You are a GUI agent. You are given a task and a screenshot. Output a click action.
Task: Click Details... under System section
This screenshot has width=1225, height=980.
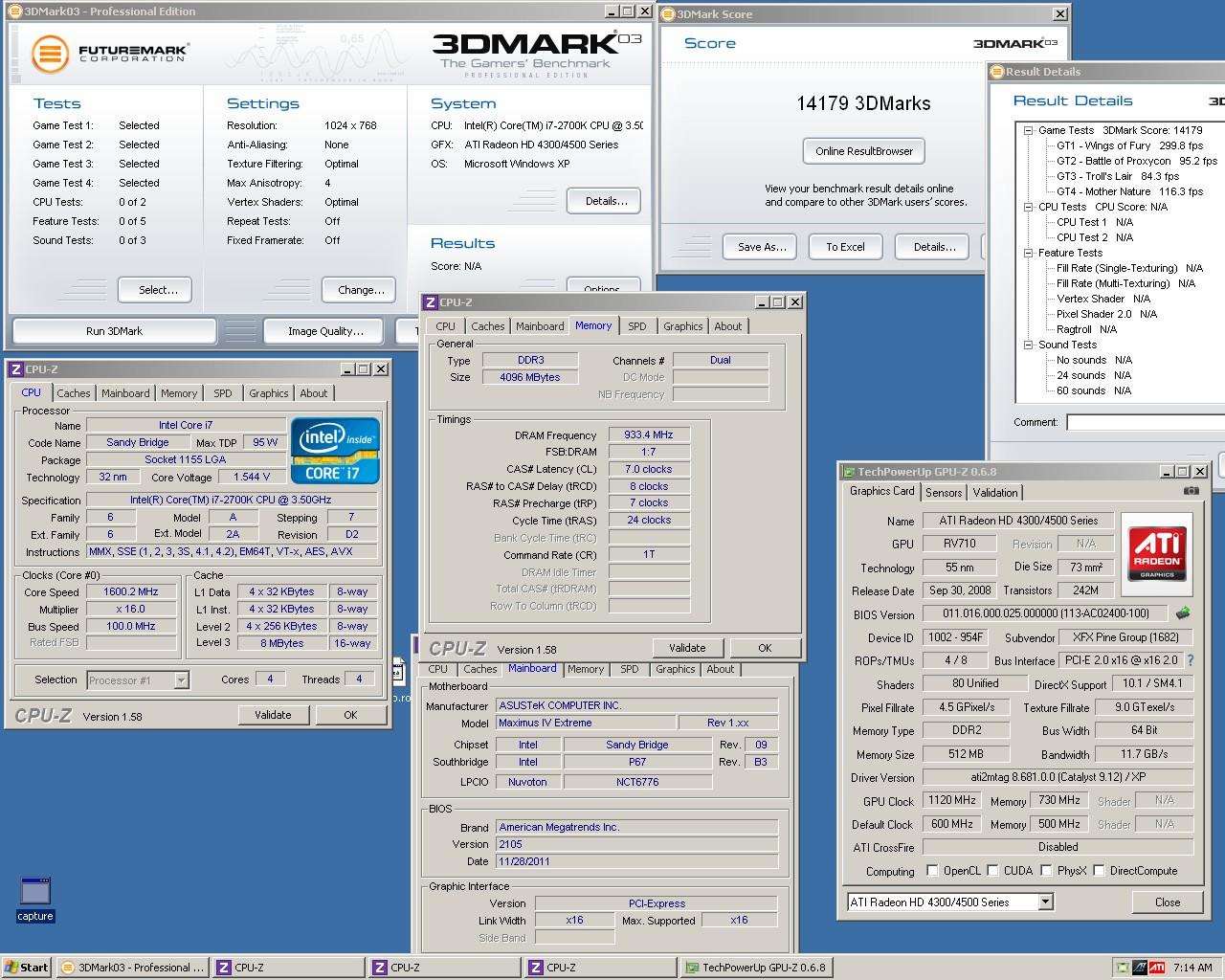point(604,201)
